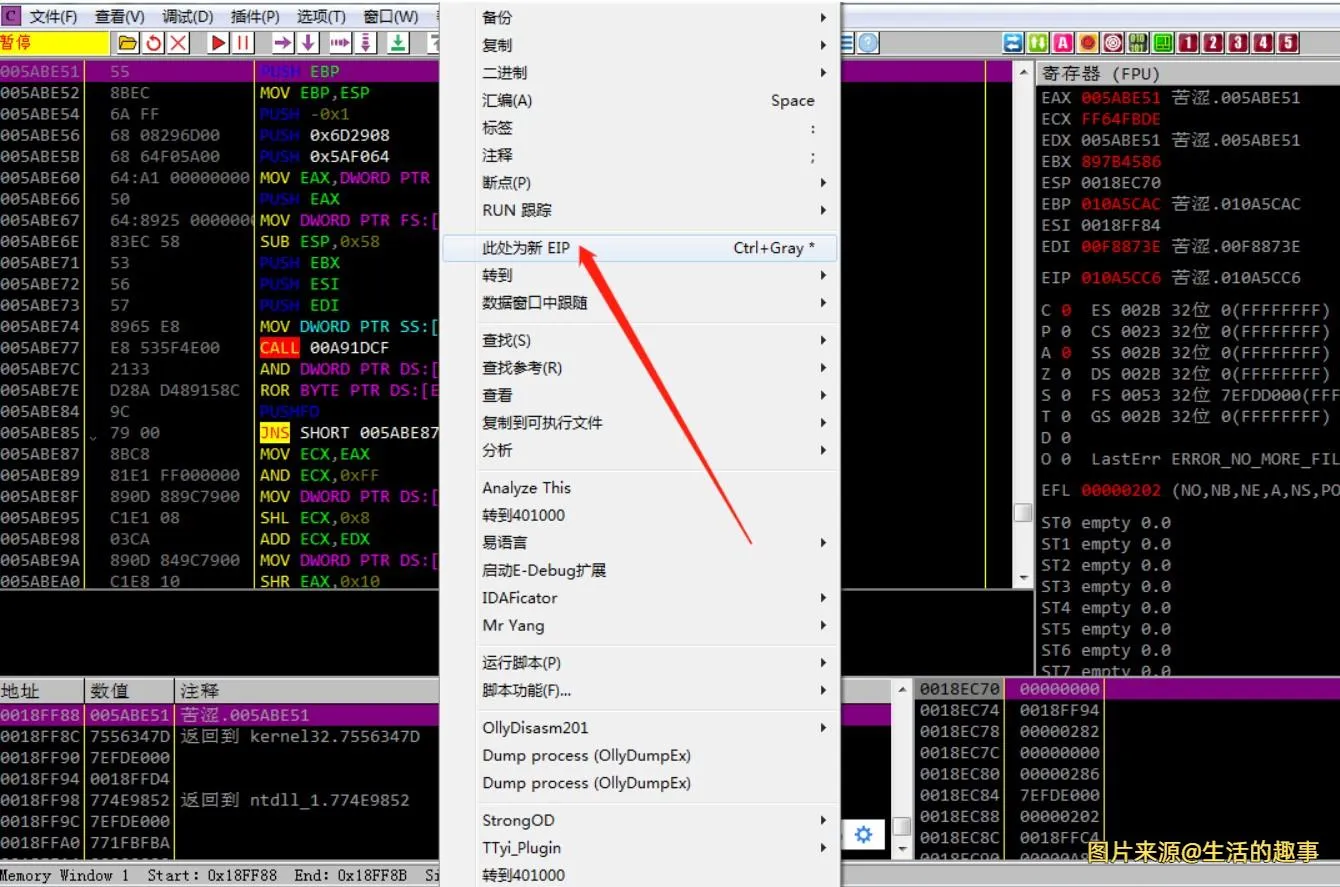The height and width of the screenshot is (887, 1340).
Task: Expand the StrongOD plugin submenu
Action: point(518,819)
